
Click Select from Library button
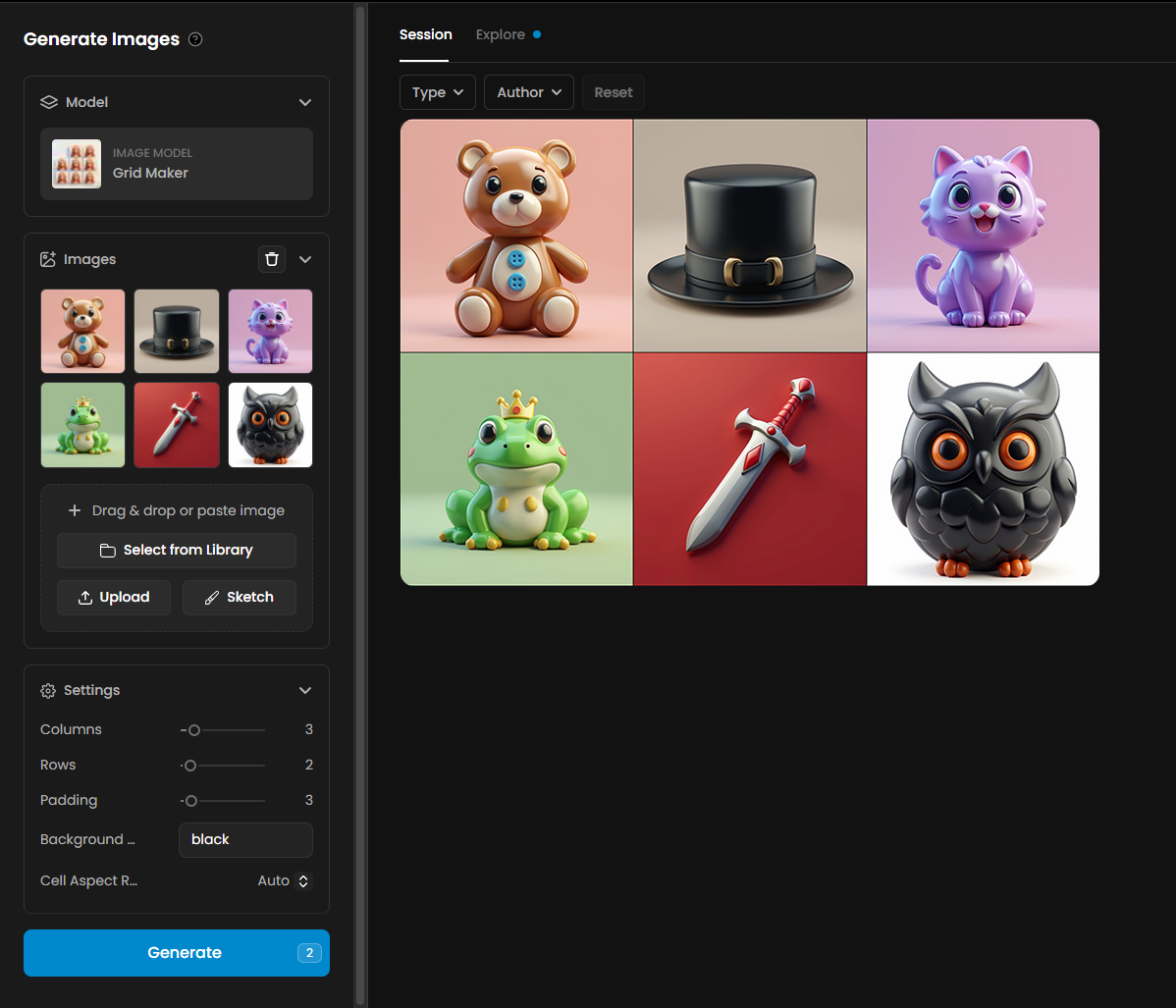(x=177, y=551)
